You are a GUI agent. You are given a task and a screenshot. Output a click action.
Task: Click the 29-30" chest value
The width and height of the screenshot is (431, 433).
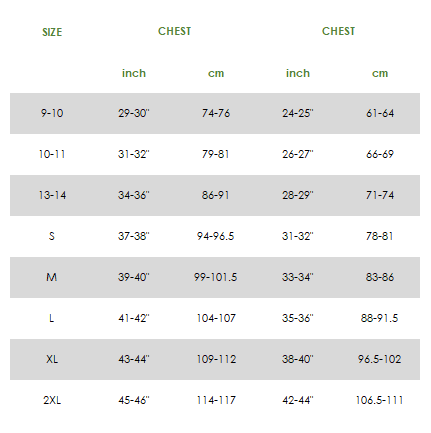(x=134, y=113)
